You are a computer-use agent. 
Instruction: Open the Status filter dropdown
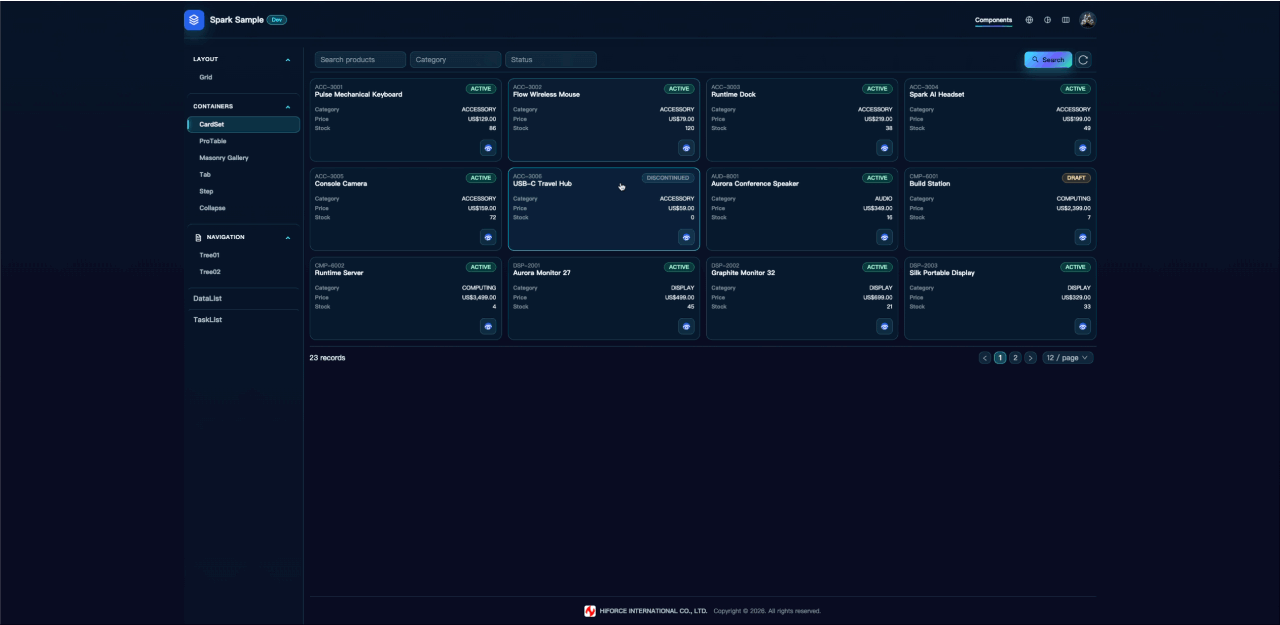(551, 60)
